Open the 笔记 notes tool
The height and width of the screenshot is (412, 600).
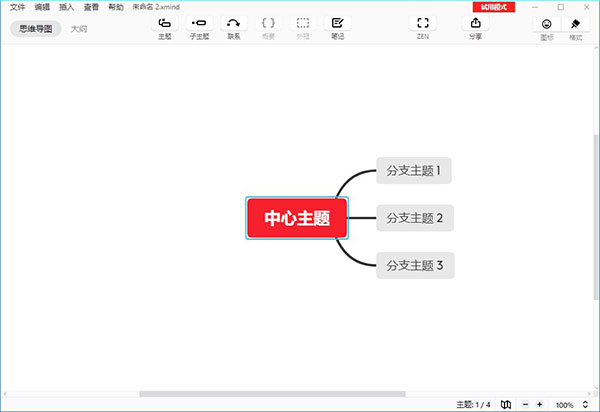tap(338, 23)
